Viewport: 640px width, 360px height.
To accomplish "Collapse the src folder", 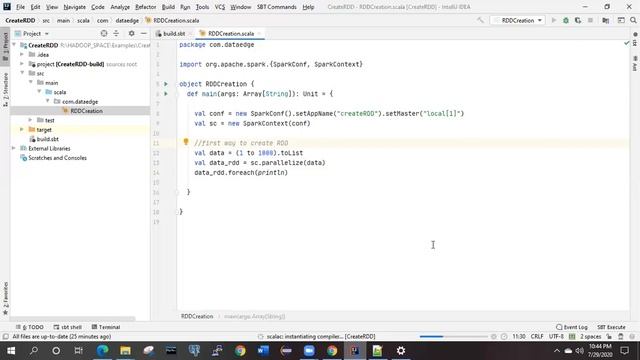I will tap(22, 73).
